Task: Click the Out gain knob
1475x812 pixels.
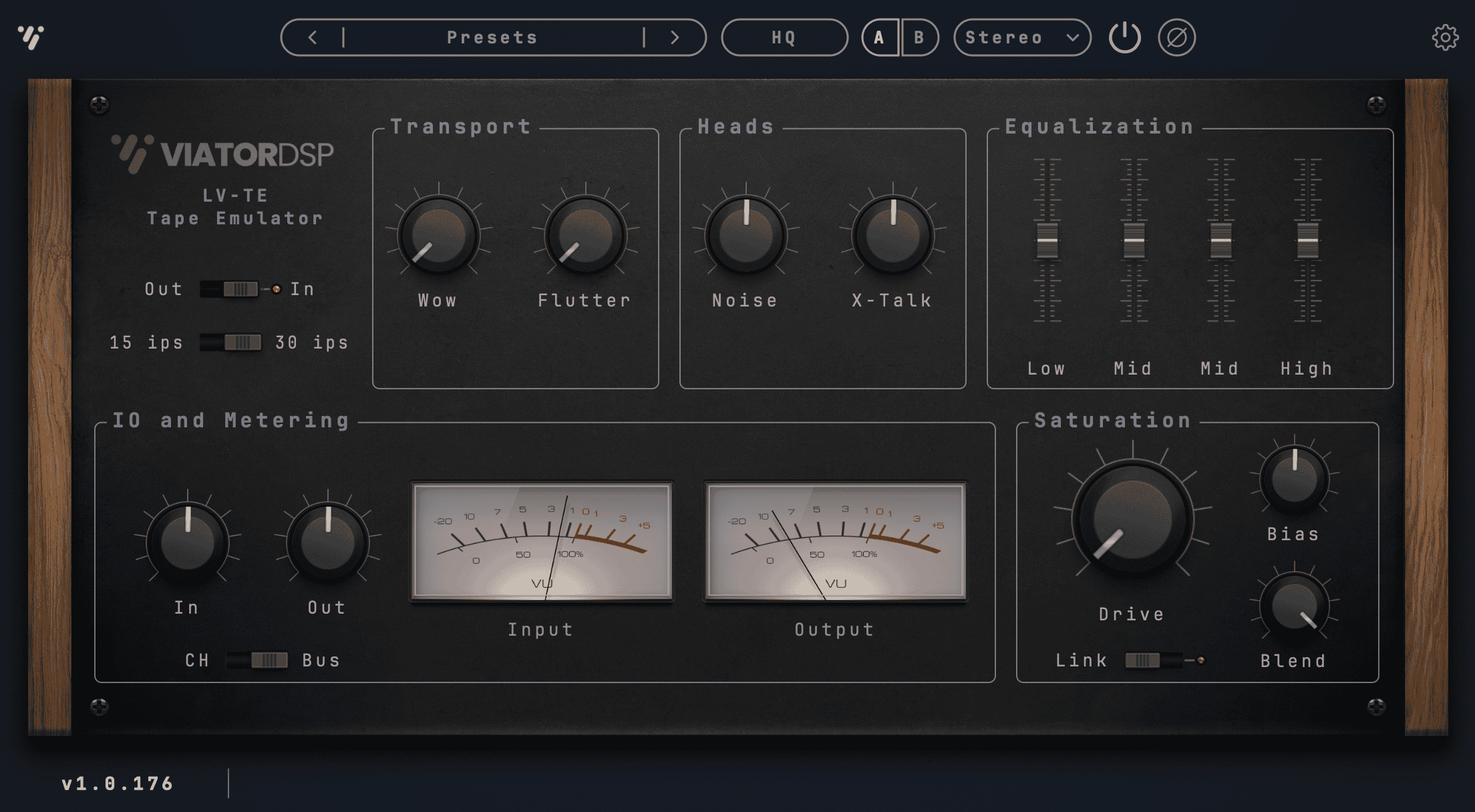Action: coord(328,542)
